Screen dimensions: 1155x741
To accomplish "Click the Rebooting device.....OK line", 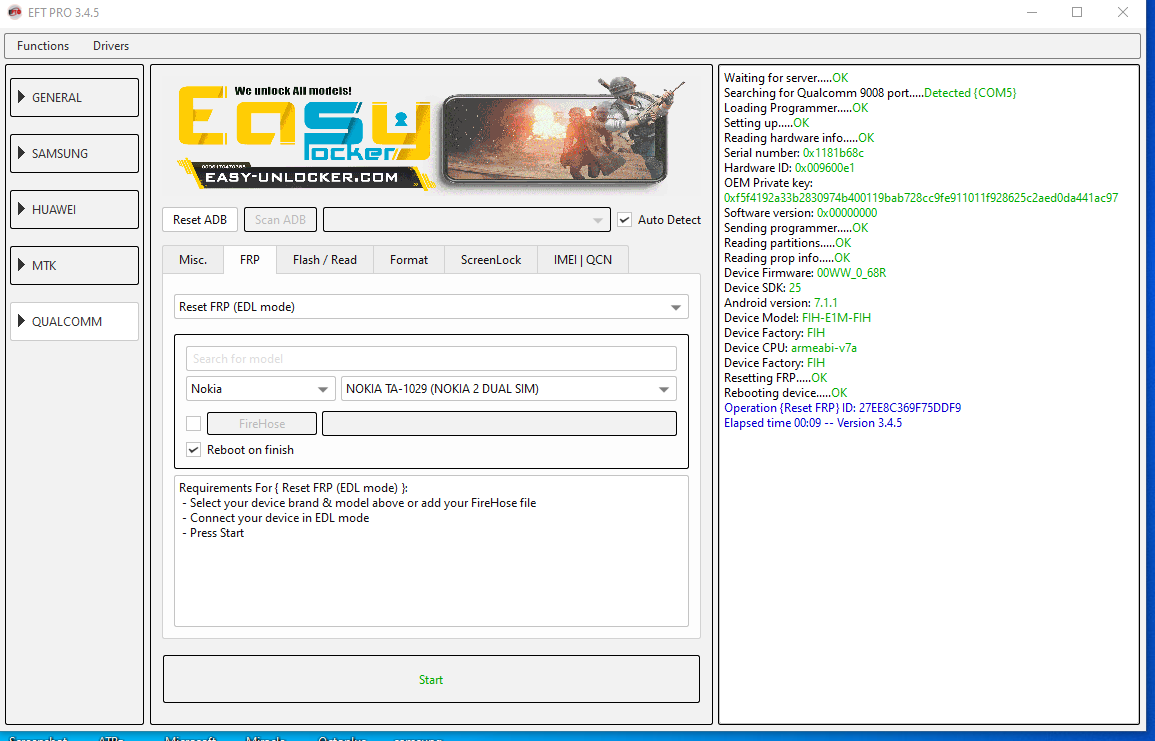I will (785, 393).
